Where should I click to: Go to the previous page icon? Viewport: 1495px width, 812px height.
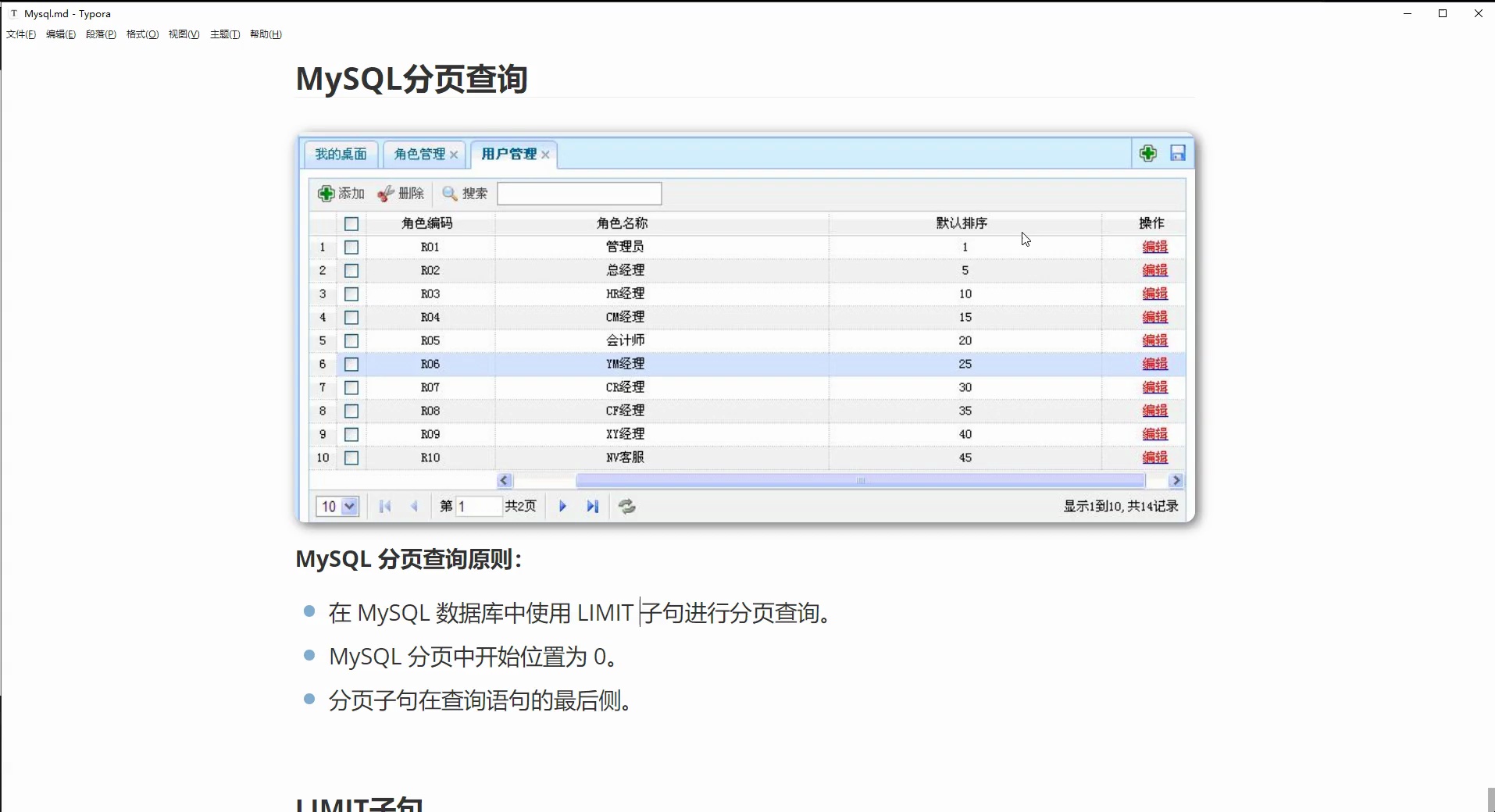click(415, 507)
